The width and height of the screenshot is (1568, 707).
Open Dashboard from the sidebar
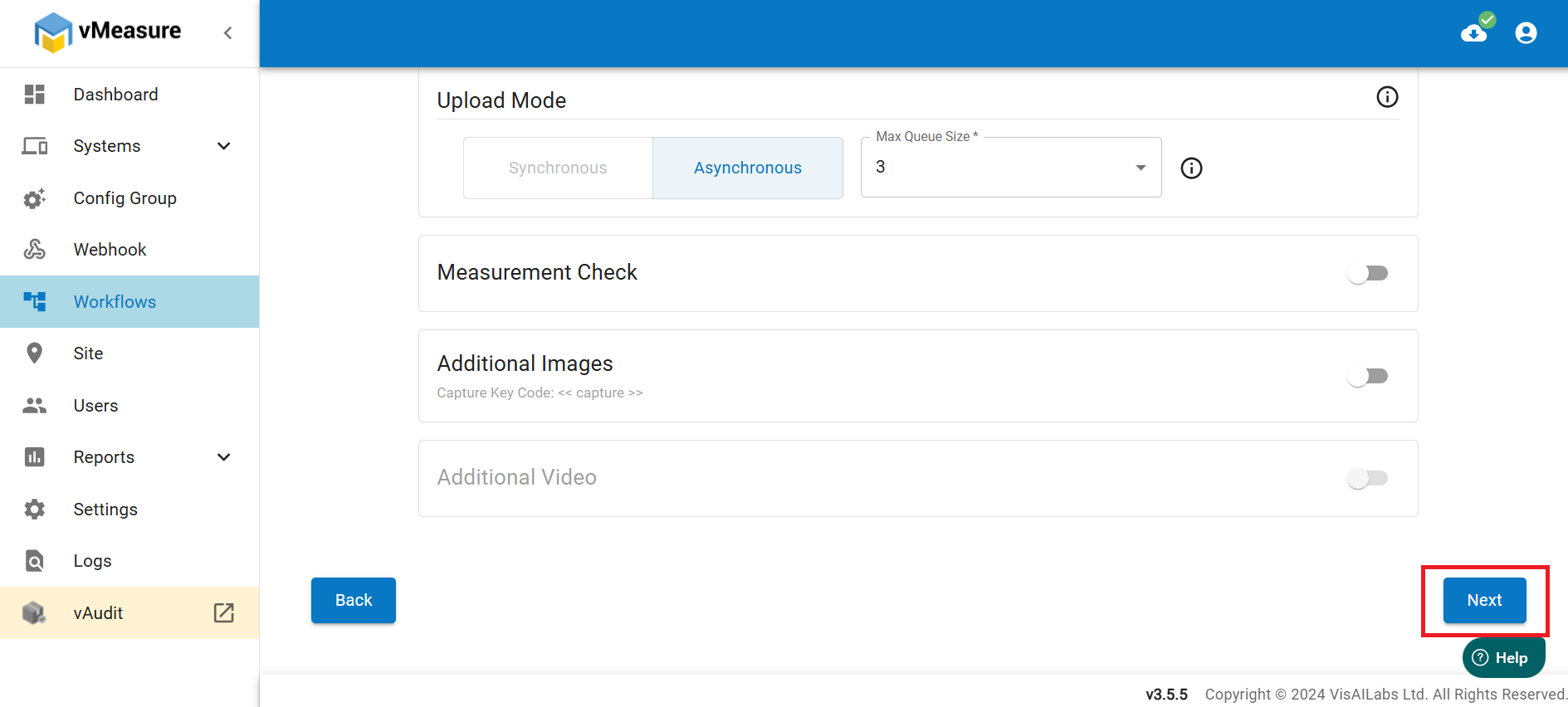click(x=129, y=95)
